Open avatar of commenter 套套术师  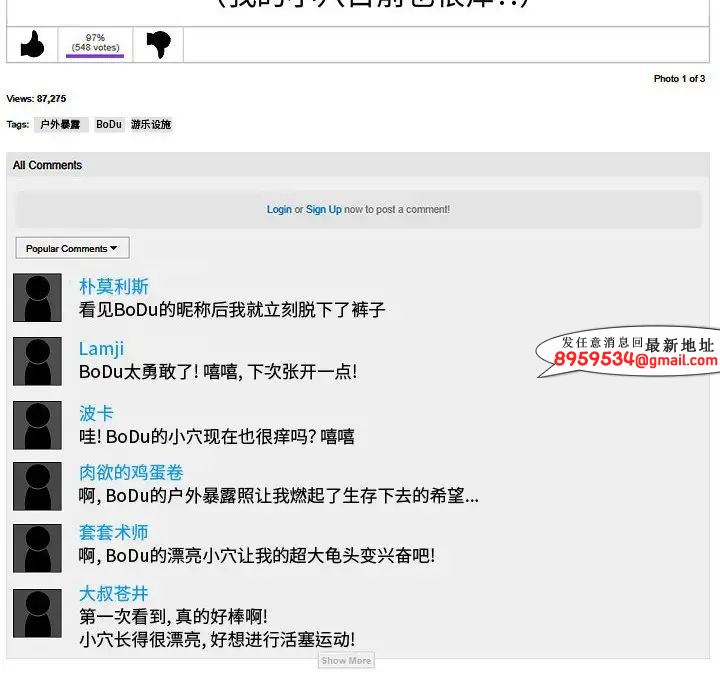tap(37, 548)
